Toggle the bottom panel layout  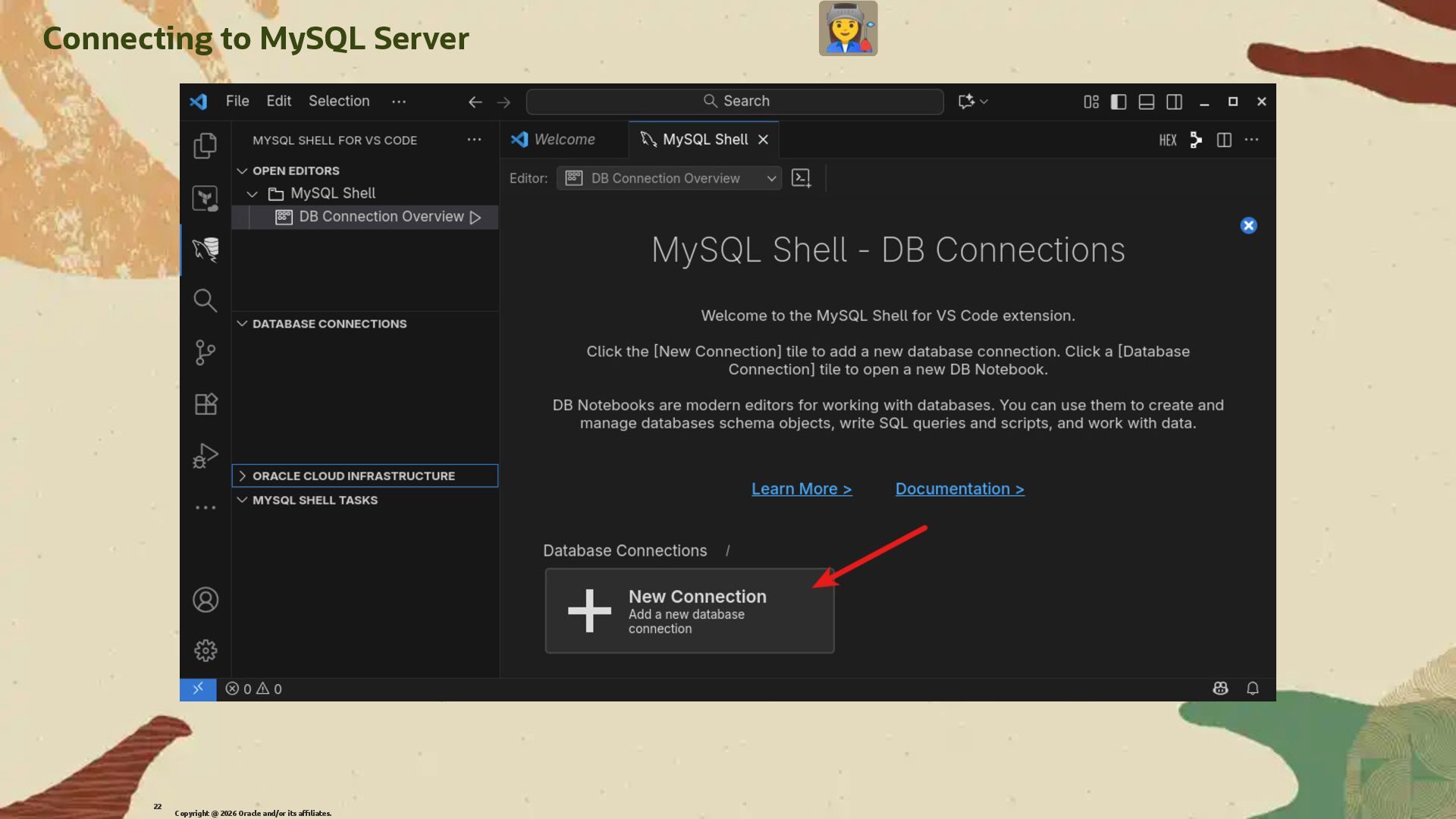coord(1147,102)
